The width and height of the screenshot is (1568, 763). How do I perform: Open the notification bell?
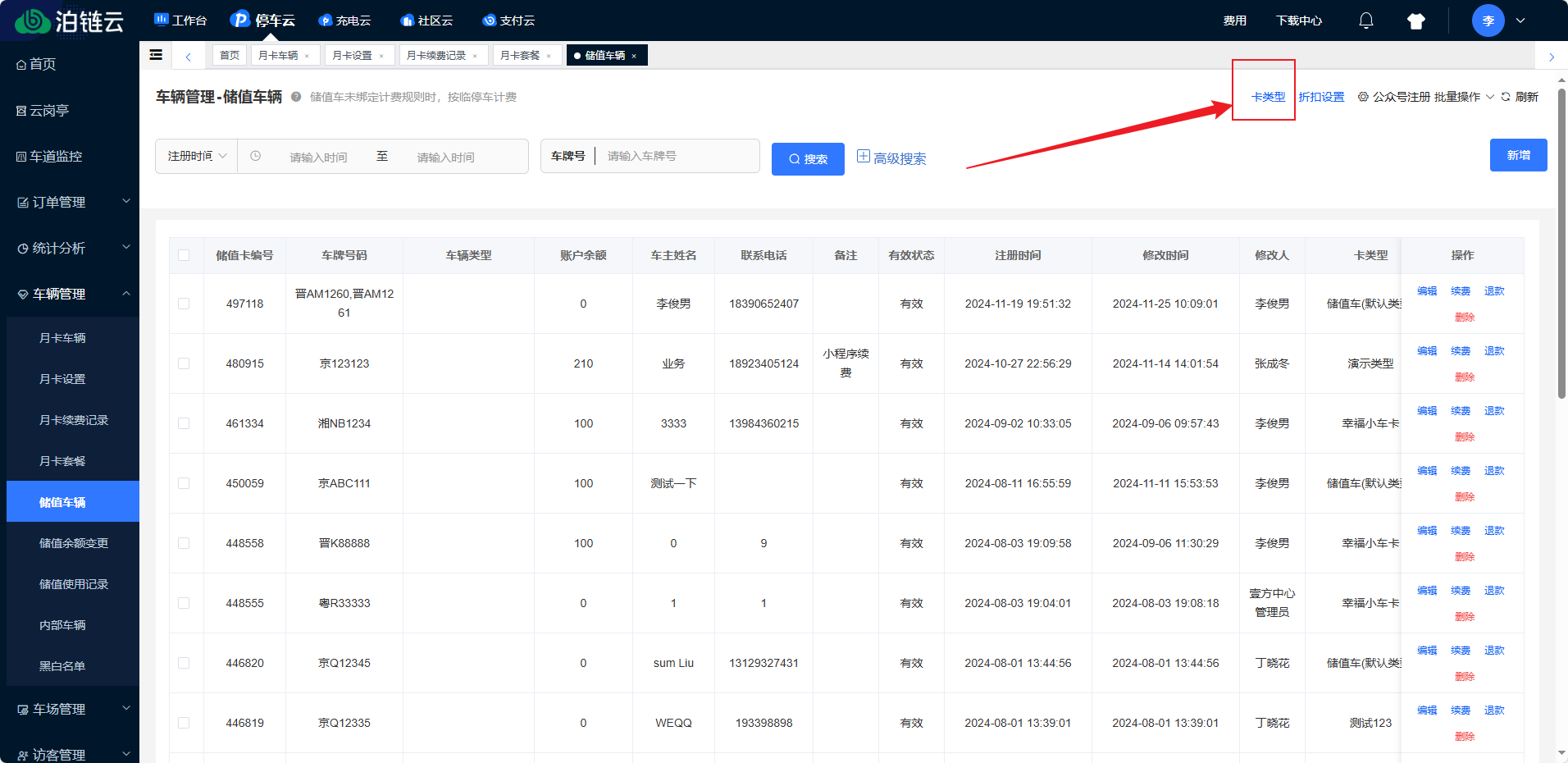[x=1365, y=21]
